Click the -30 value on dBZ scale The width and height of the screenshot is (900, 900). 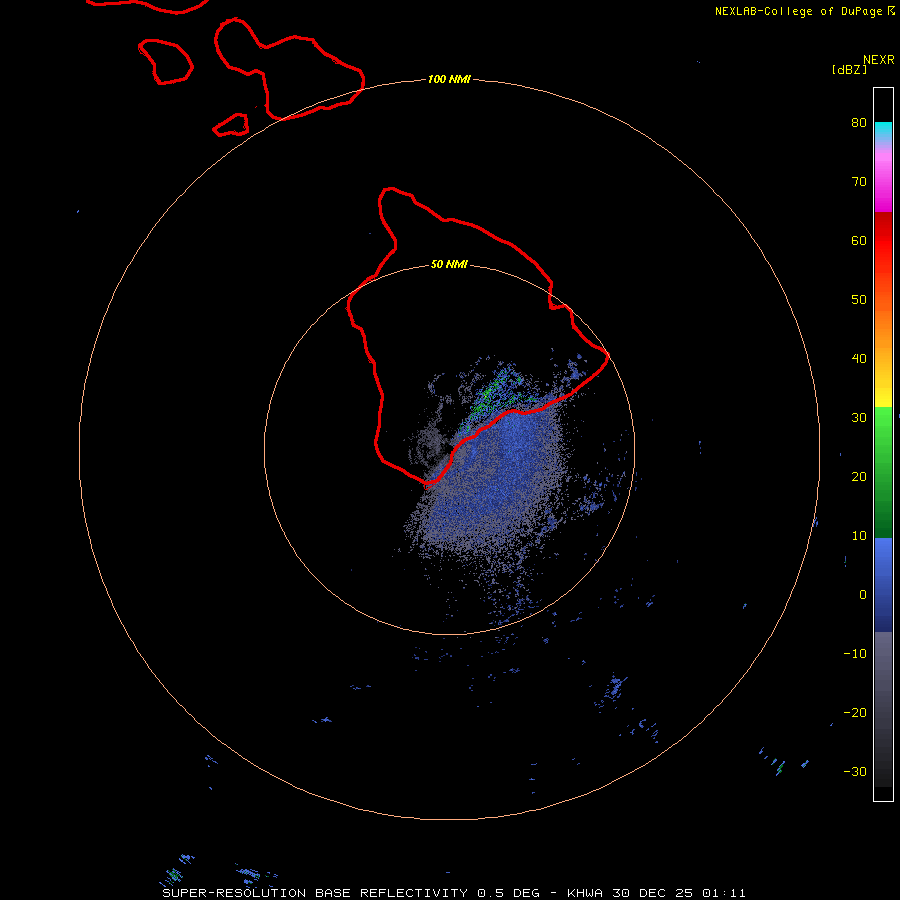(x=855, y=772)
